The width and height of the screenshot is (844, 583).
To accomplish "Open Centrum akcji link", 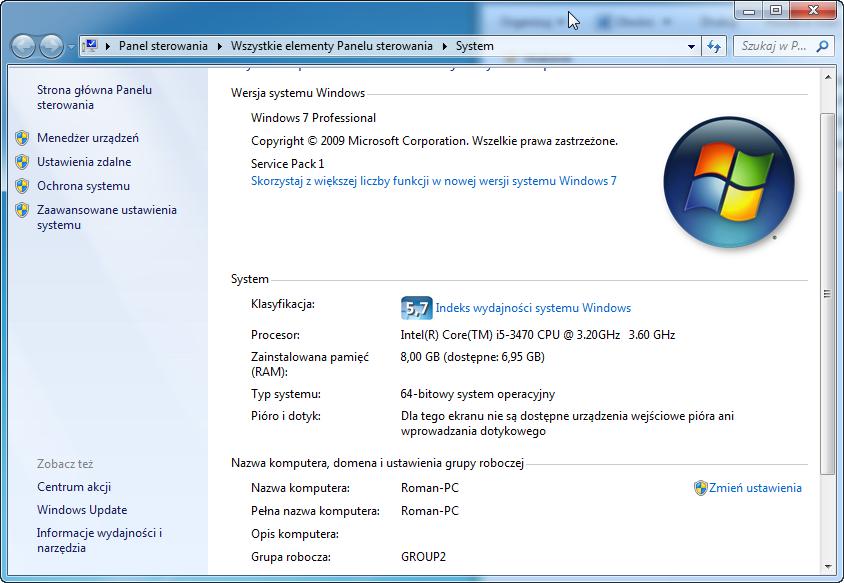I will [74, 487].
